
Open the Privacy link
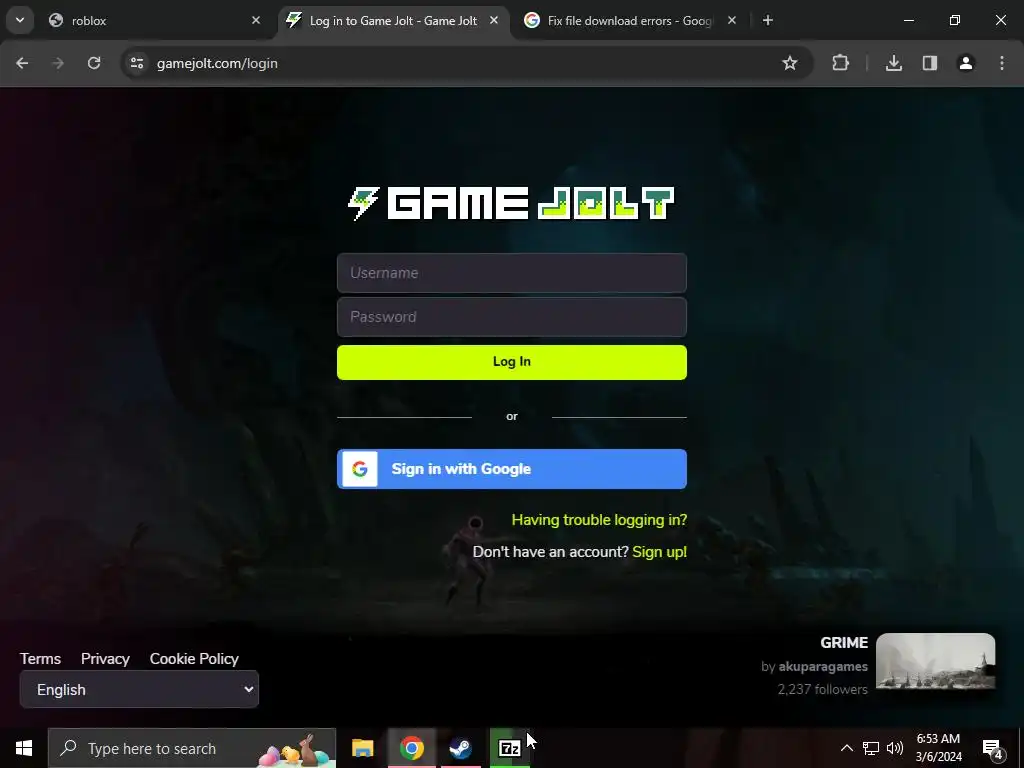tap(105, 658)
